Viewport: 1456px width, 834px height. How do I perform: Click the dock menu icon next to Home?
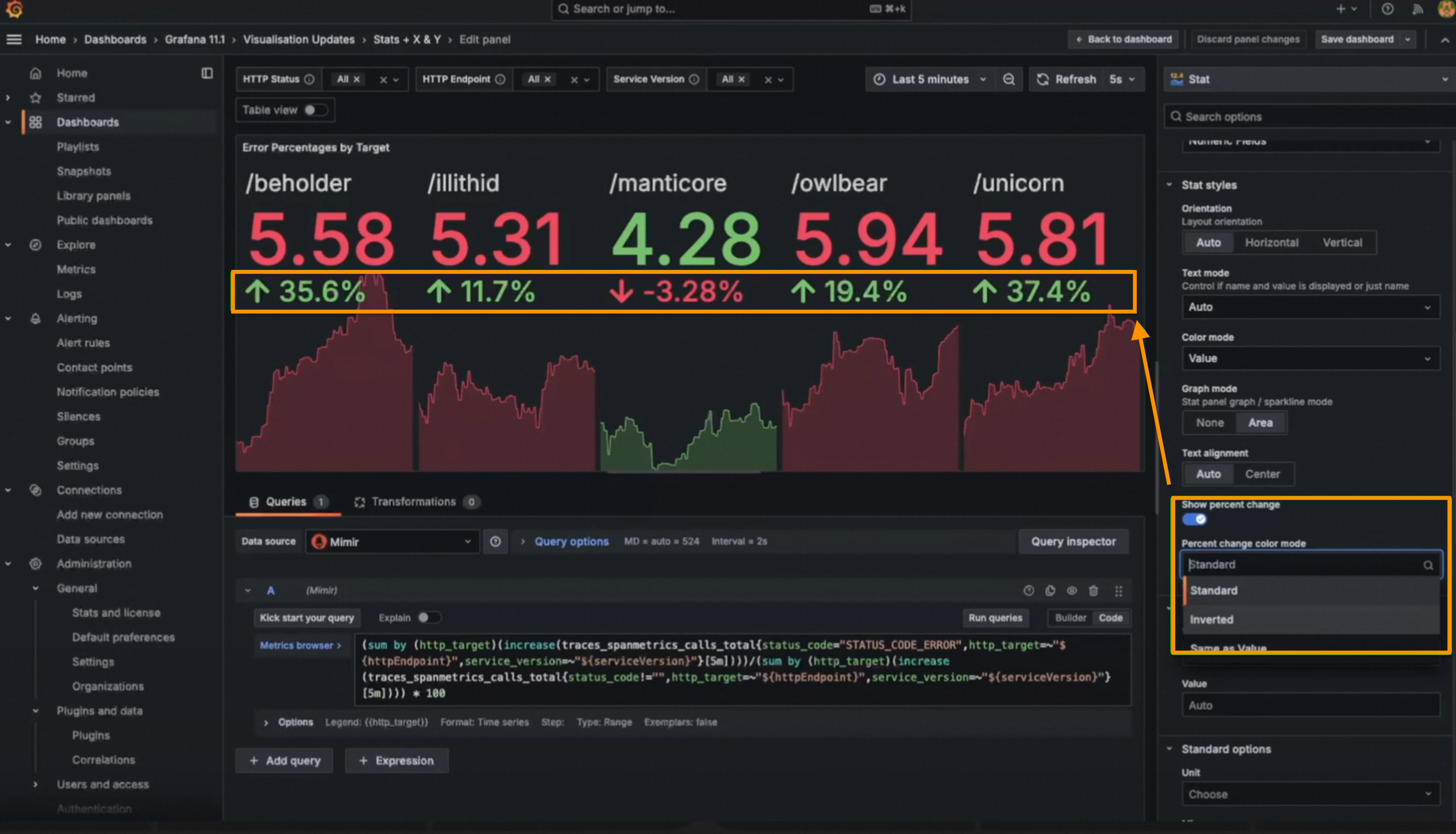[x=207, y=73]
